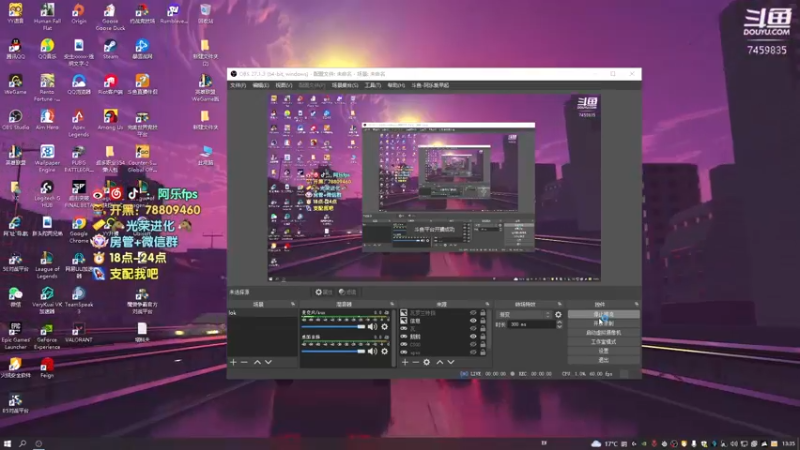The width and height of the screenshot is (800, 450).
Task: Select the Apex Legends desktop shortcut
Action: pyautogui.click(x=79, y=123)
